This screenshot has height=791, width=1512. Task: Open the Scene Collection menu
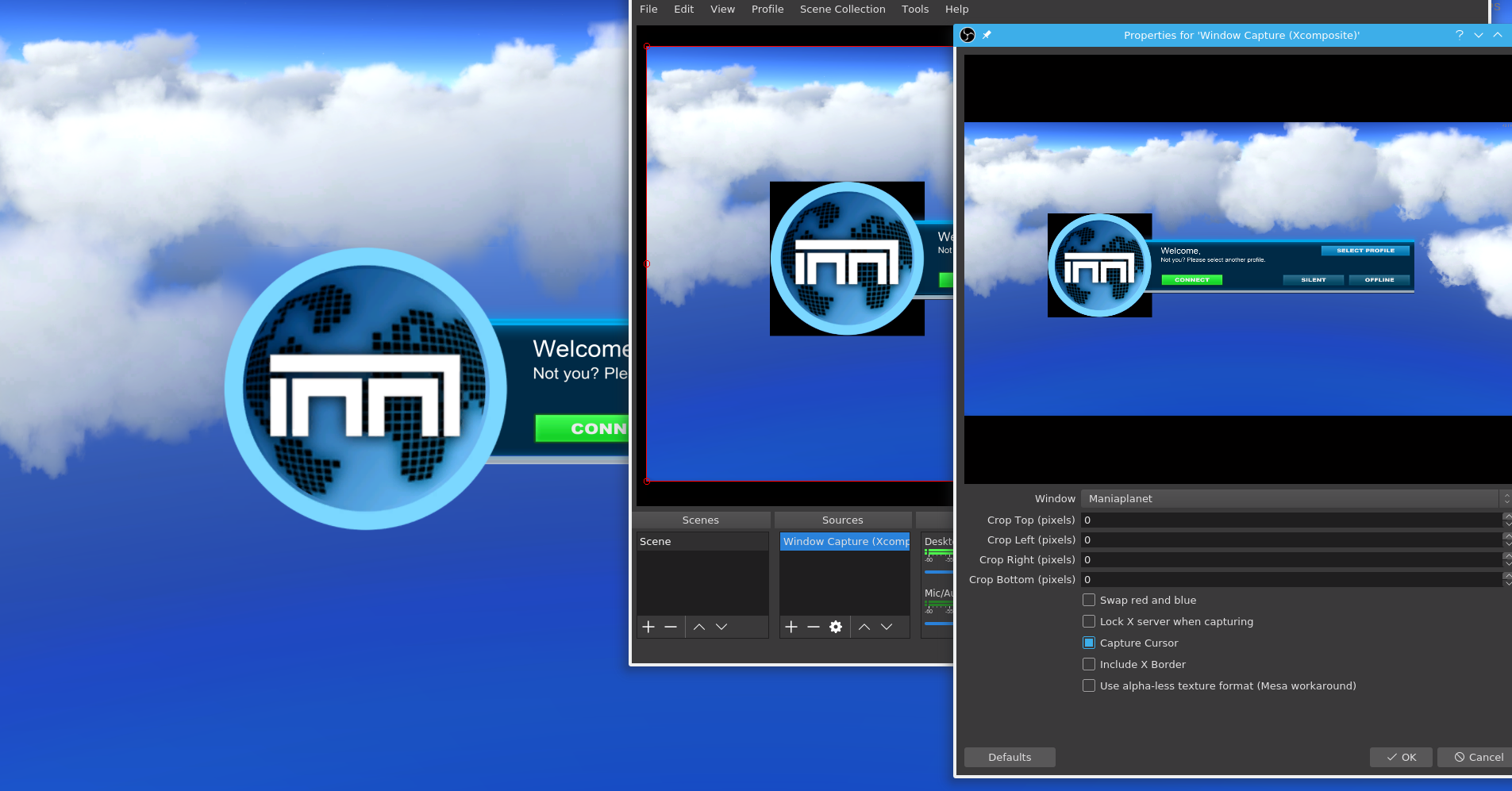click(842, 9)
